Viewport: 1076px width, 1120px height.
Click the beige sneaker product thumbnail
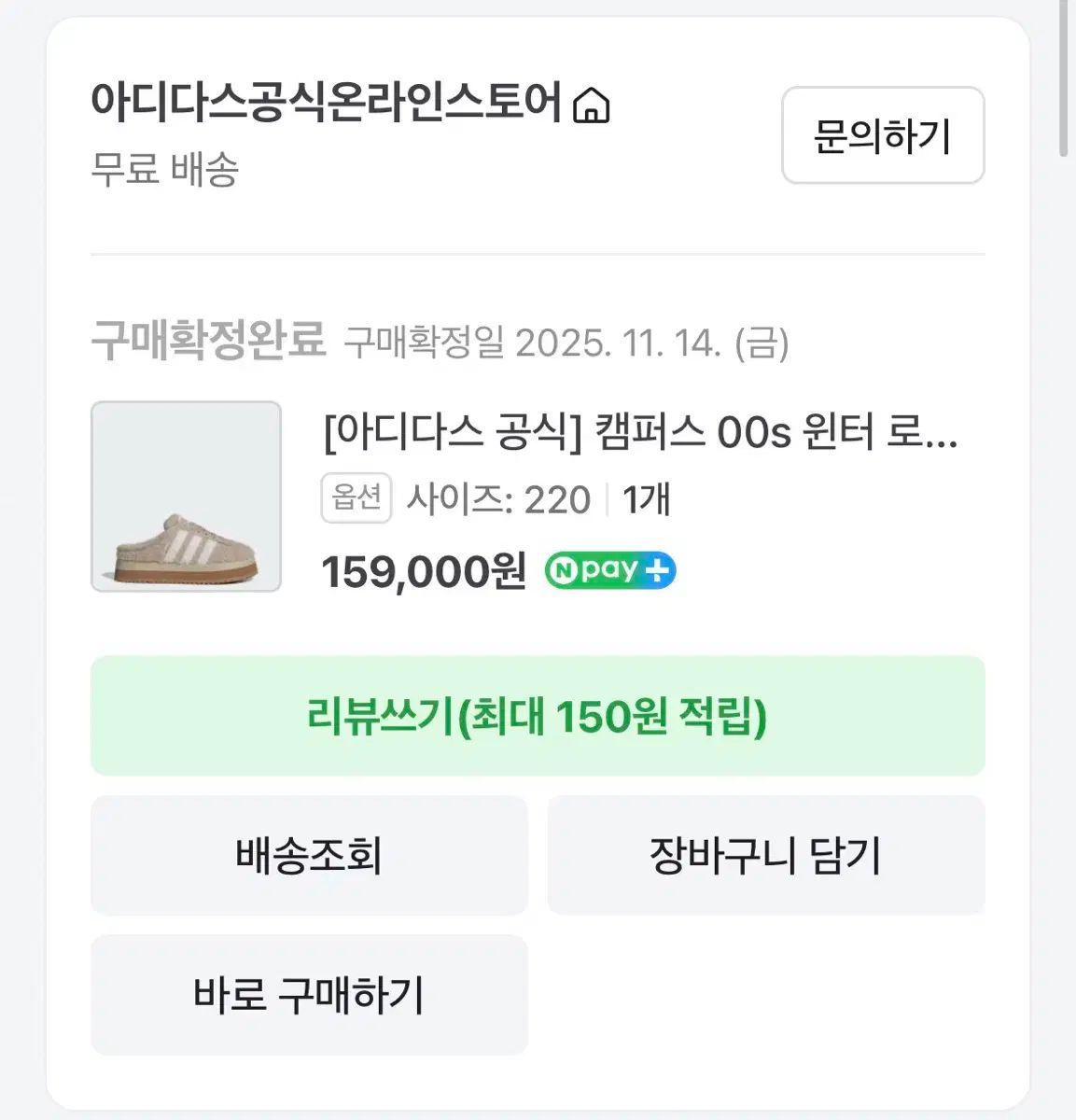[186, 497]
